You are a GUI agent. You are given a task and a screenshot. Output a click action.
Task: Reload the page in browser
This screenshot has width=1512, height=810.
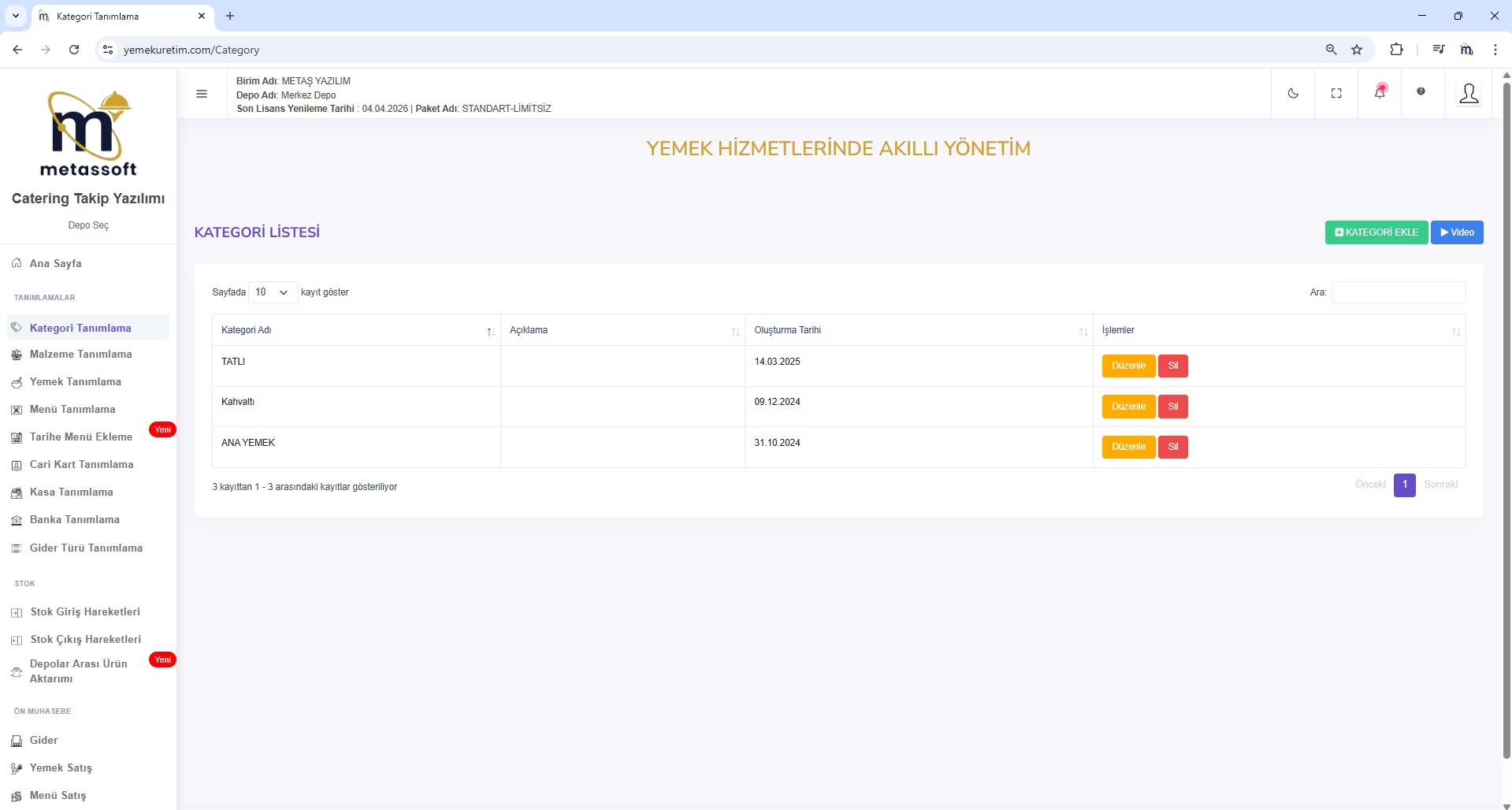tap(74, 50)
